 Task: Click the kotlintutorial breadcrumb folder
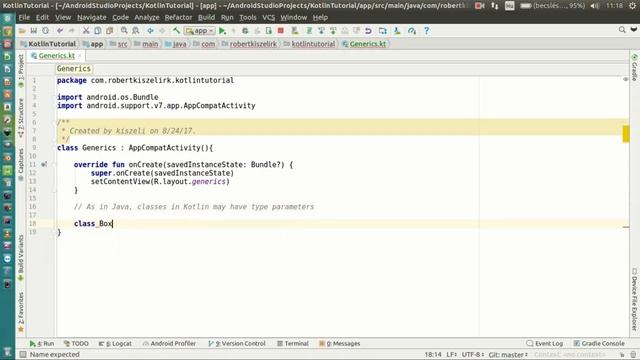point(309,44)
